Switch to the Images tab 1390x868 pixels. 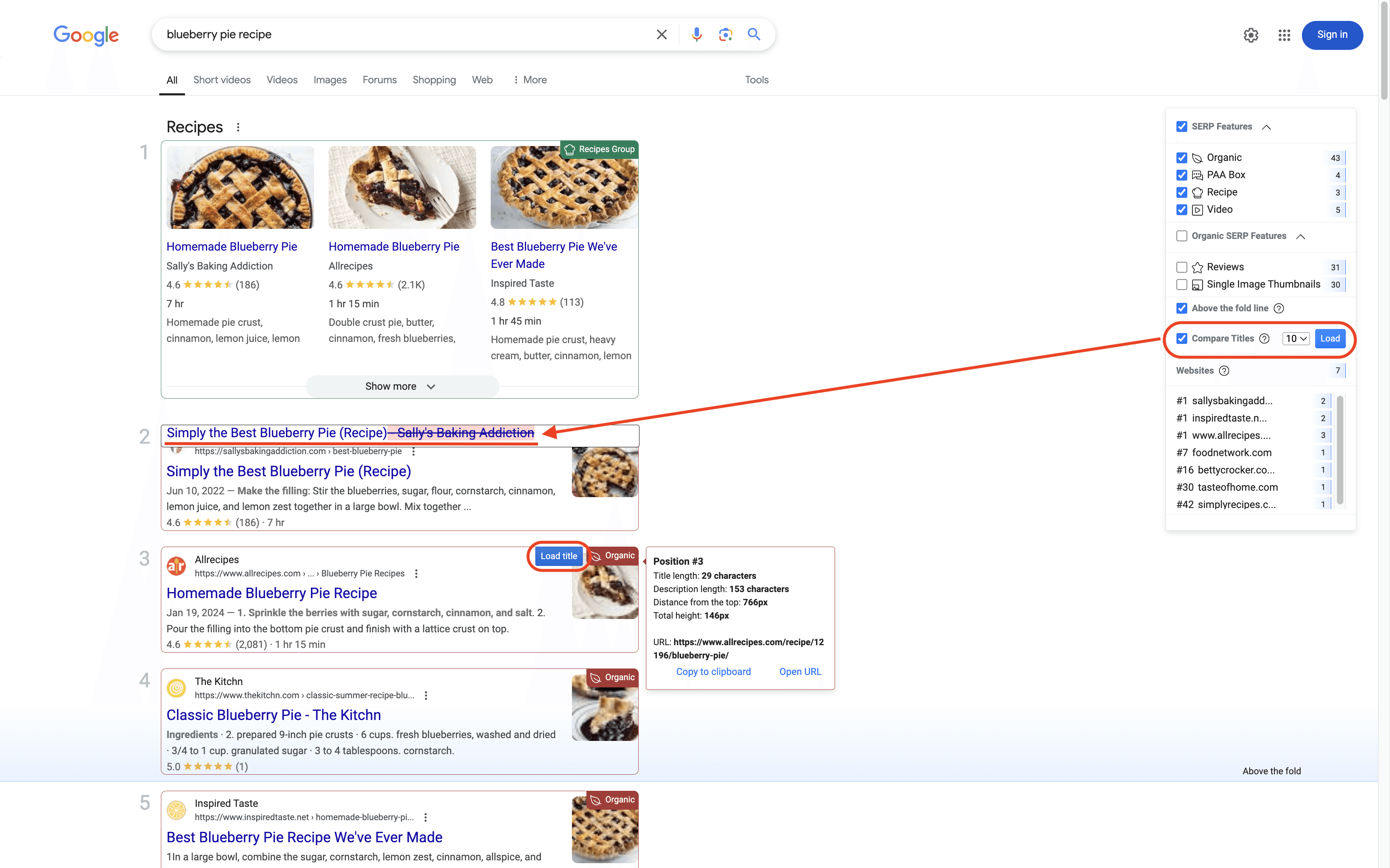(330, 80)
